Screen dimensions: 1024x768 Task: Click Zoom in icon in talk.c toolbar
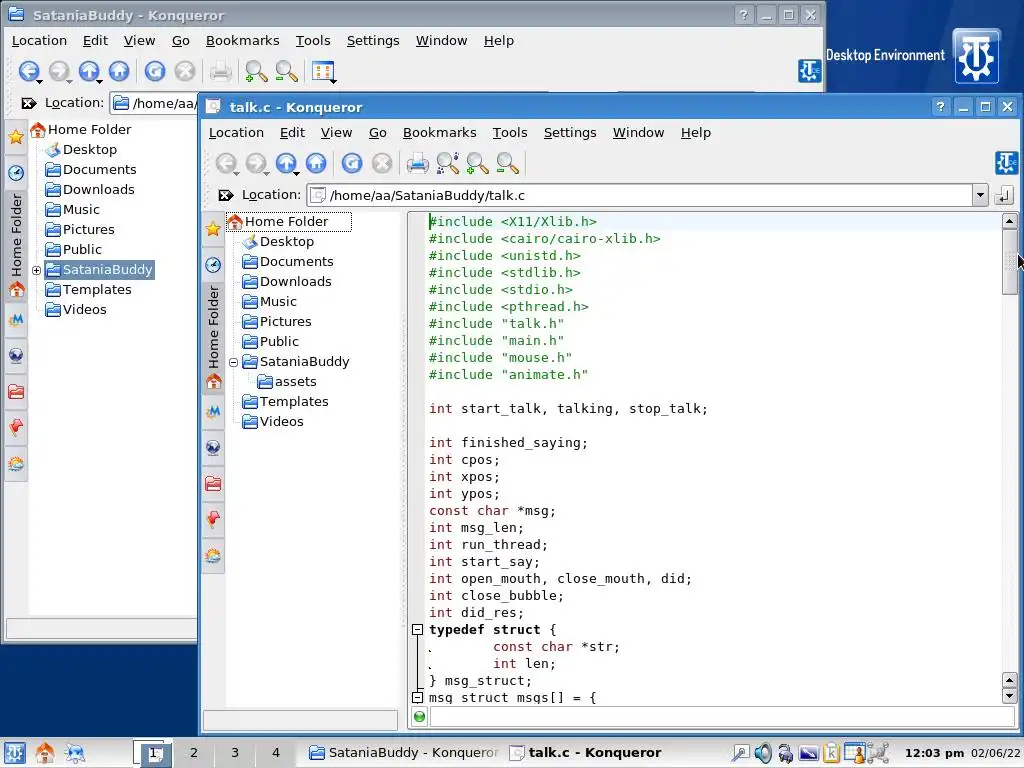click(x=477, y=163)
